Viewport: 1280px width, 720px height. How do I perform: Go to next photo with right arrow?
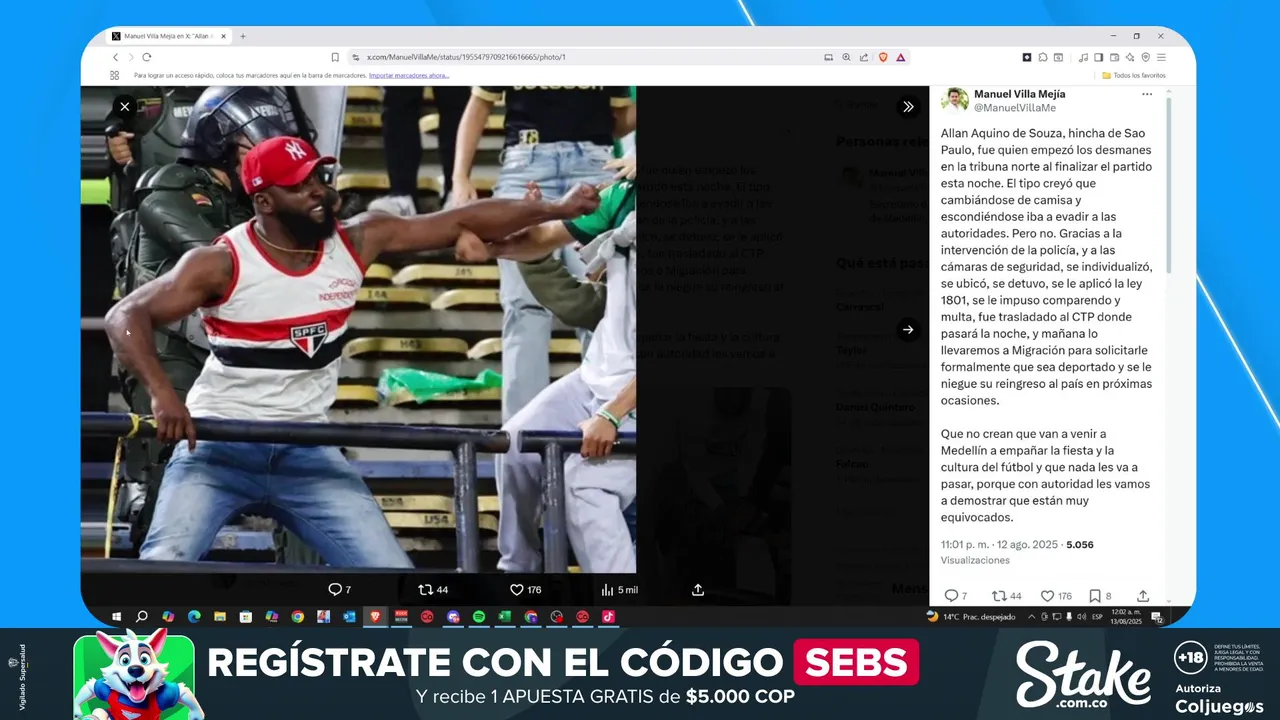908,329
